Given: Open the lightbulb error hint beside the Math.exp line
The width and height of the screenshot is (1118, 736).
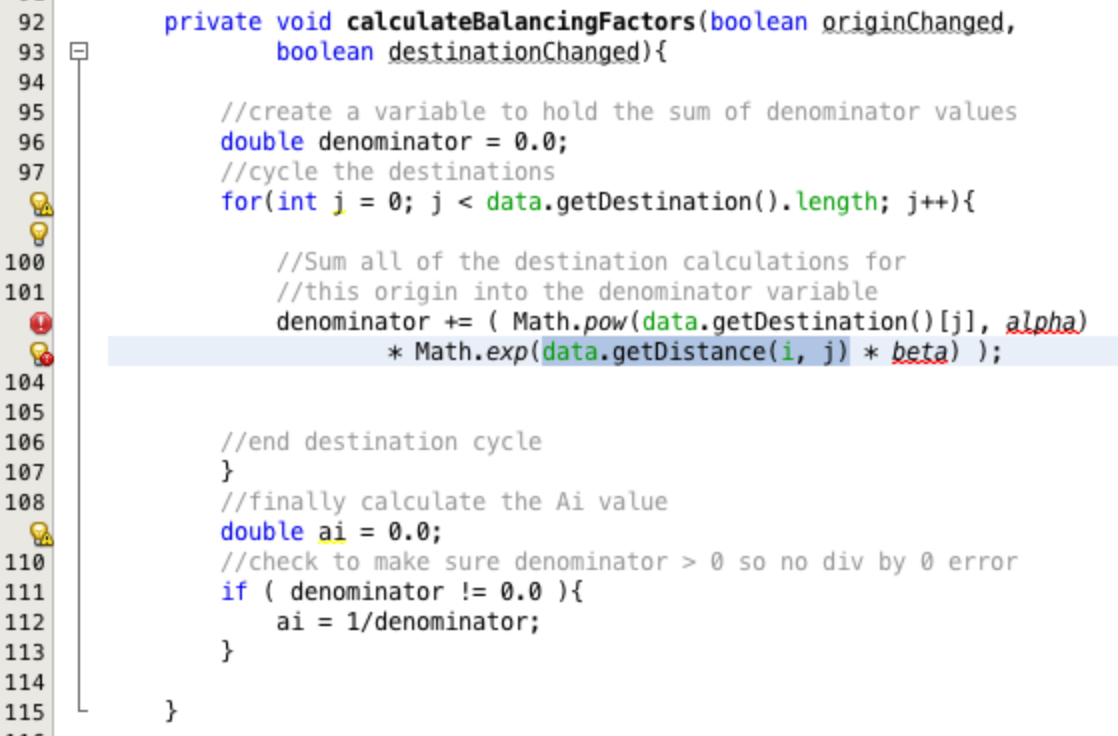Looking at the screenshot, I should tap(41, 353).
